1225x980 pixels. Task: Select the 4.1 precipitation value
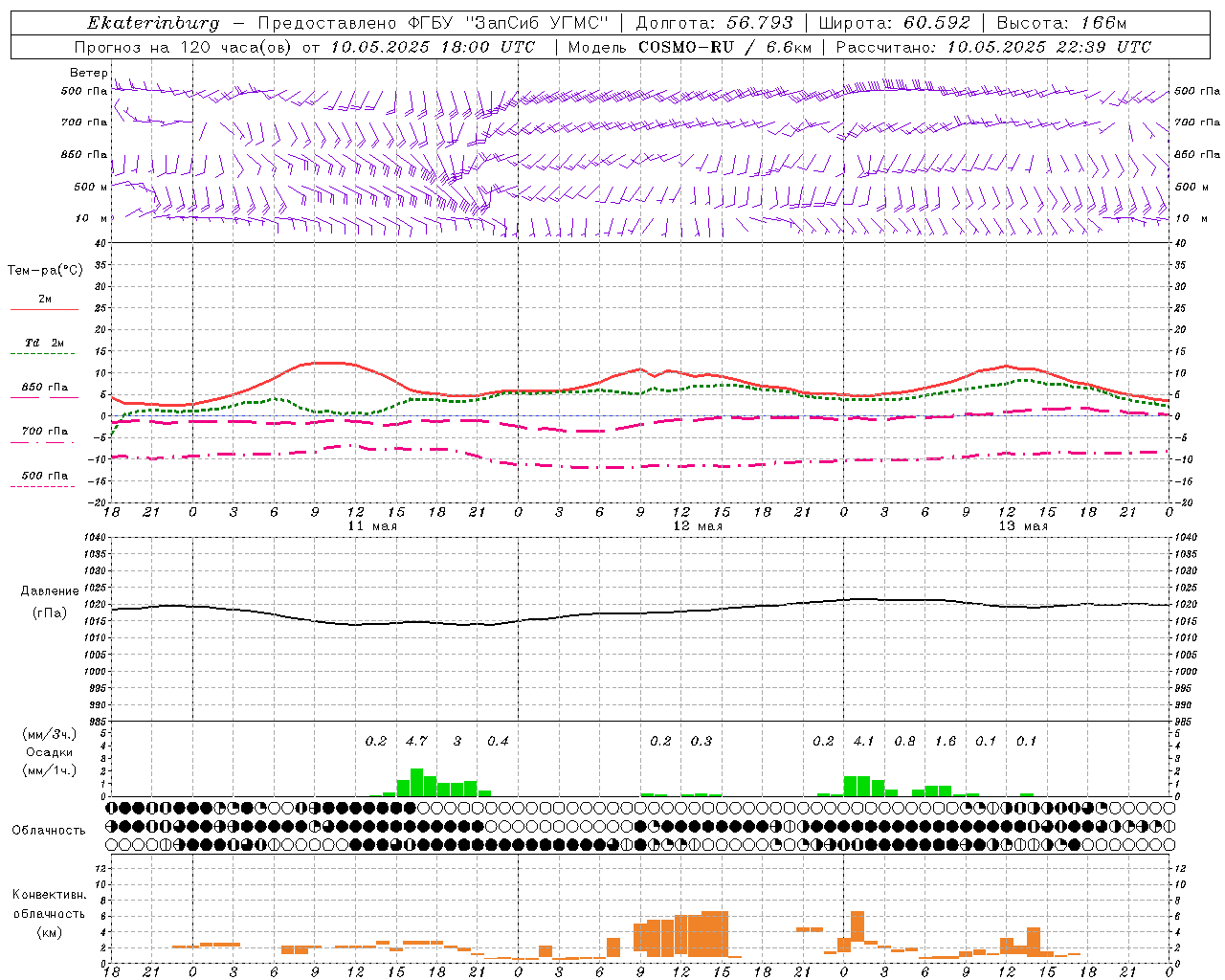tap(863, 741)
